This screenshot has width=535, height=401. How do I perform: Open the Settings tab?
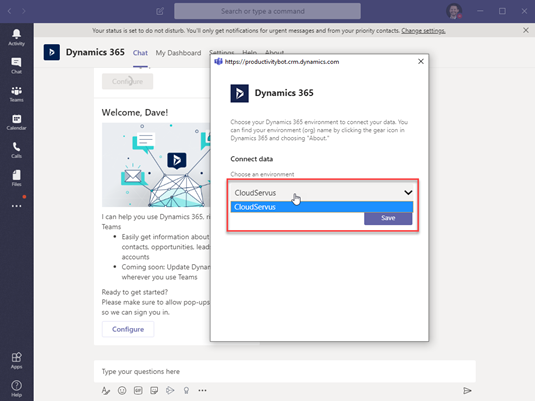pos(221,52)
